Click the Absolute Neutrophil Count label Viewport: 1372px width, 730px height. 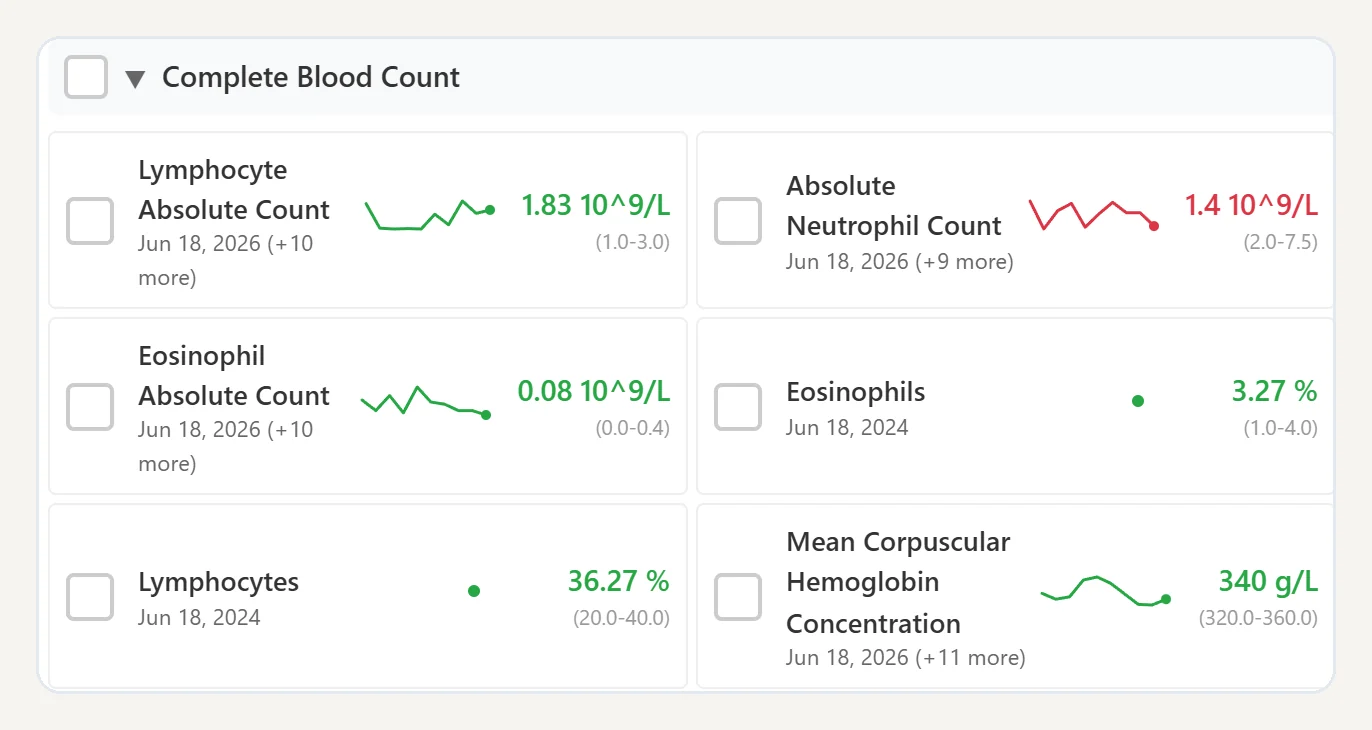tap(894, 206)
